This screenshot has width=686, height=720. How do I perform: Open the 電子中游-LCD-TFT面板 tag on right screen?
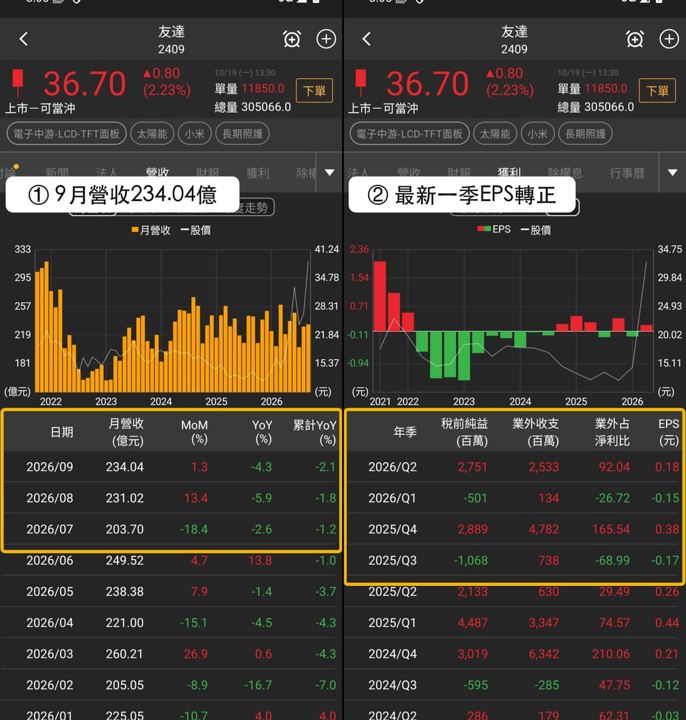click(x=409, y=134)
